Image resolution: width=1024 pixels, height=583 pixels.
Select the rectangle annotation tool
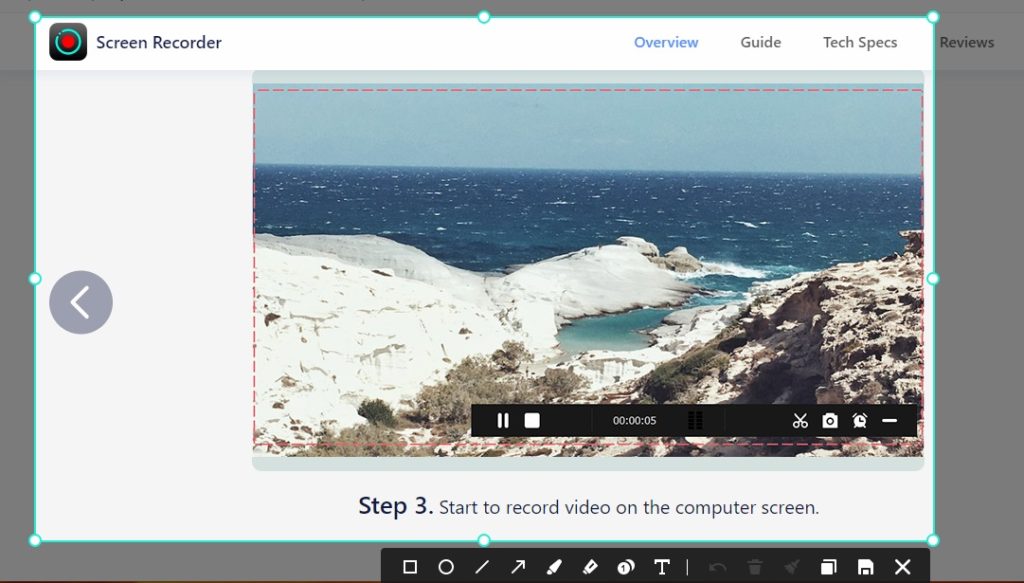(x=410, y=566)
